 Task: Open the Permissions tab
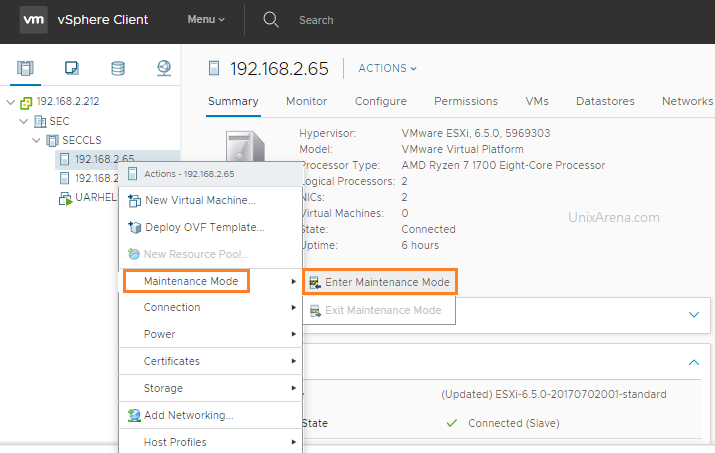click(x=466, y=101)
